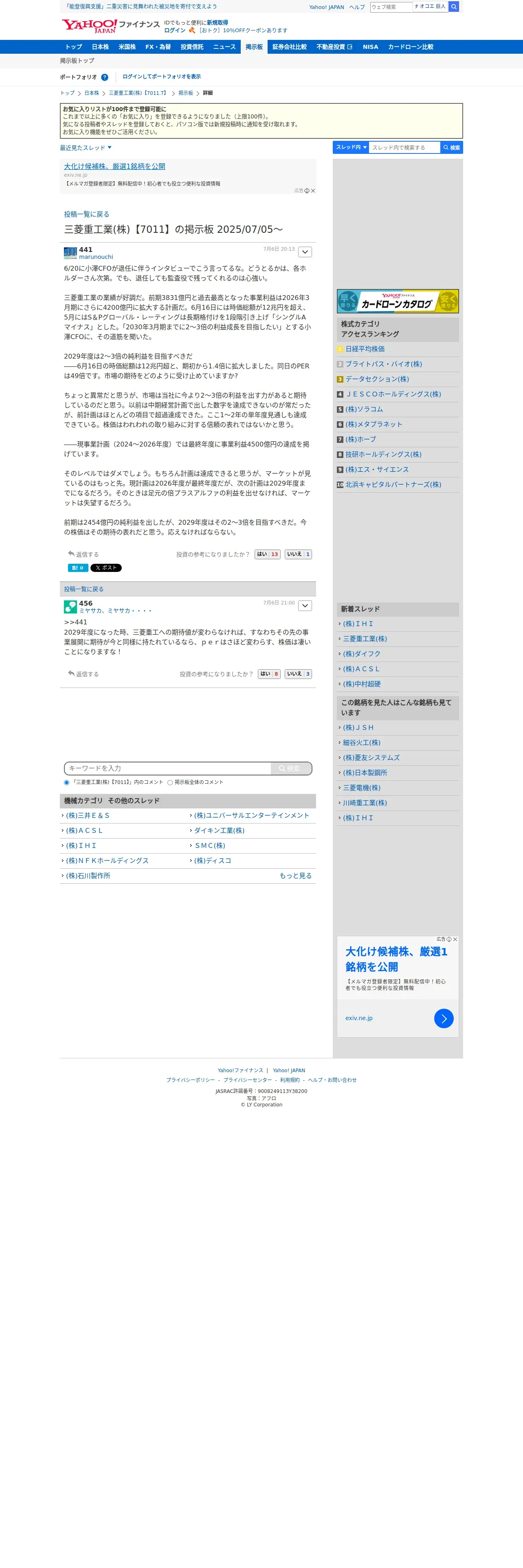Click 利用規約 footer link
Screen dimensions: 523x1568
pos(290,1080)
